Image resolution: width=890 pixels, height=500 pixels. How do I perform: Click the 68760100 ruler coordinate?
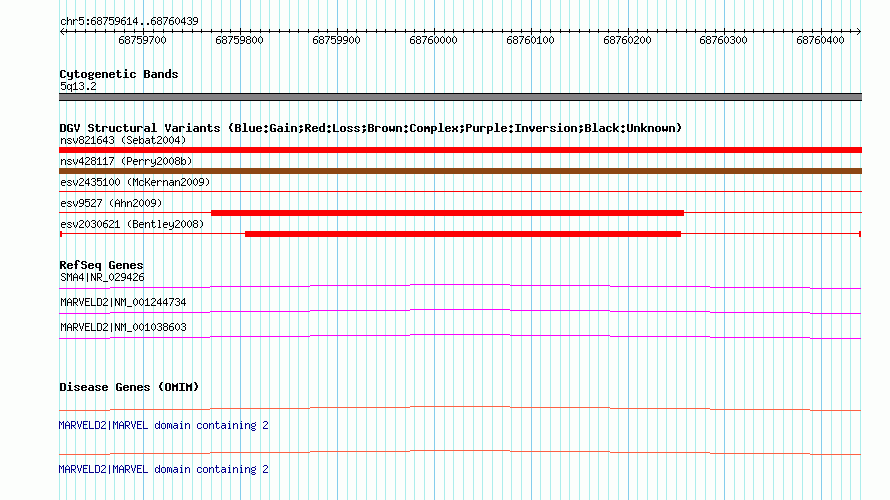tap(531, 40)
